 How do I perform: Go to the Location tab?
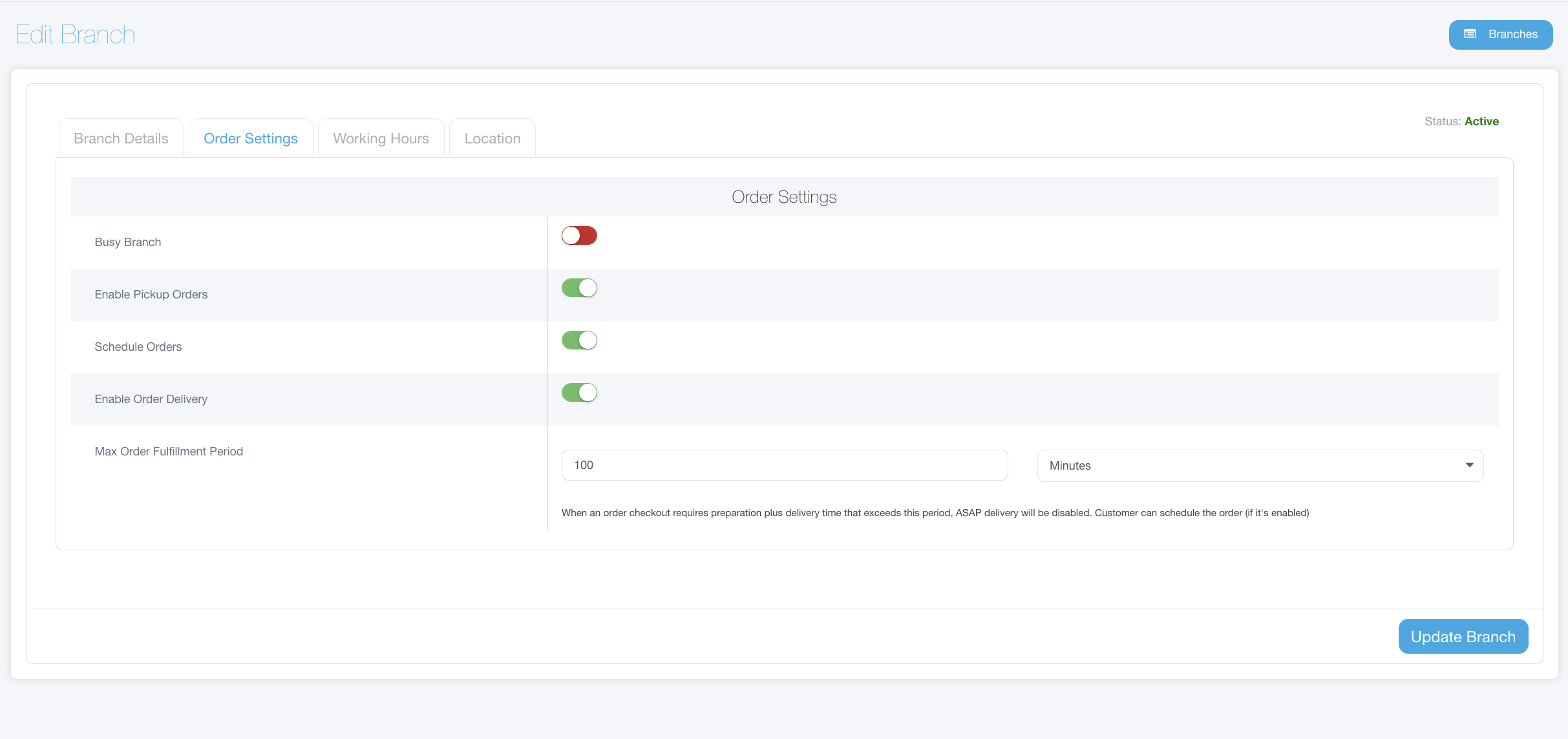(x=492, y=138)
